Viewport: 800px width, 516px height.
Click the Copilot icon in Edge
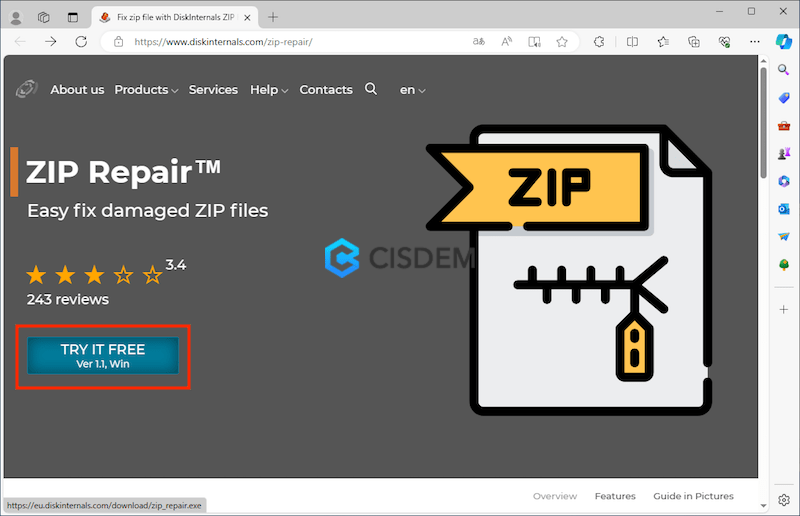783,42
